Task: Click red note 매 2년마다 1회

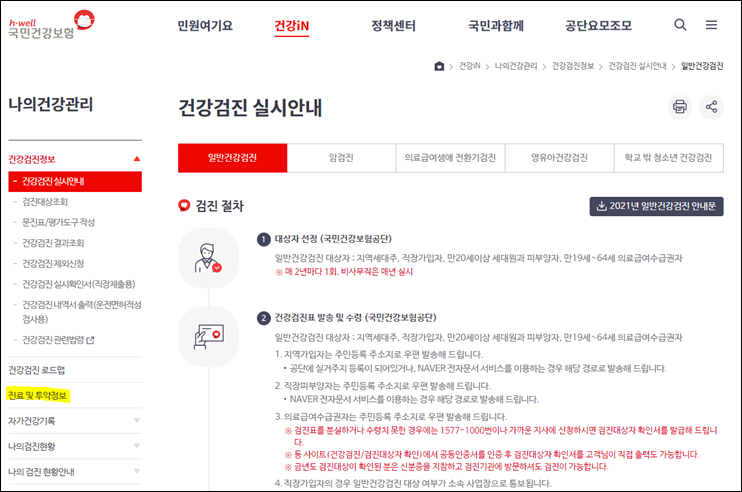Action: [344, 272]
